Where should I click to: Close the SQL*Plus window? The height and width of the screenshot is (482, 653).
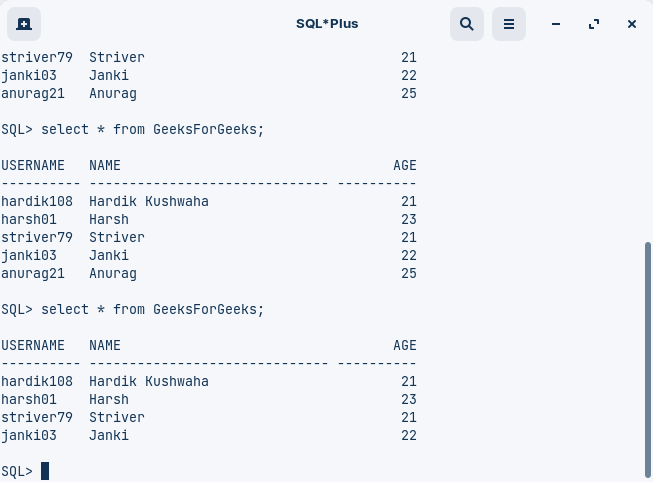632,23
